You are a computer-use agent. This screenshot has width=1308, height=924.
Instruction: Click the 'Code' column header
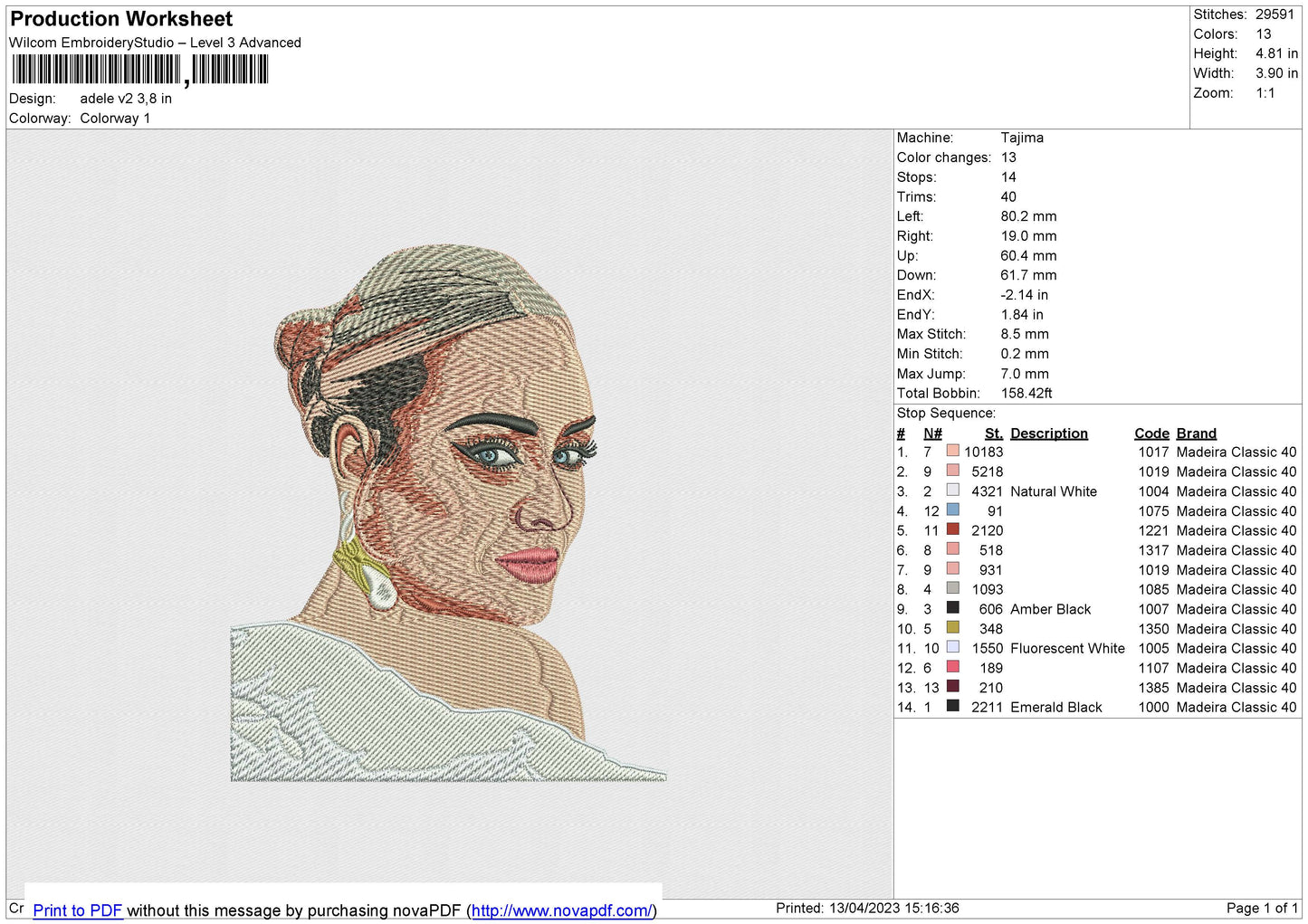[1151, 433]
